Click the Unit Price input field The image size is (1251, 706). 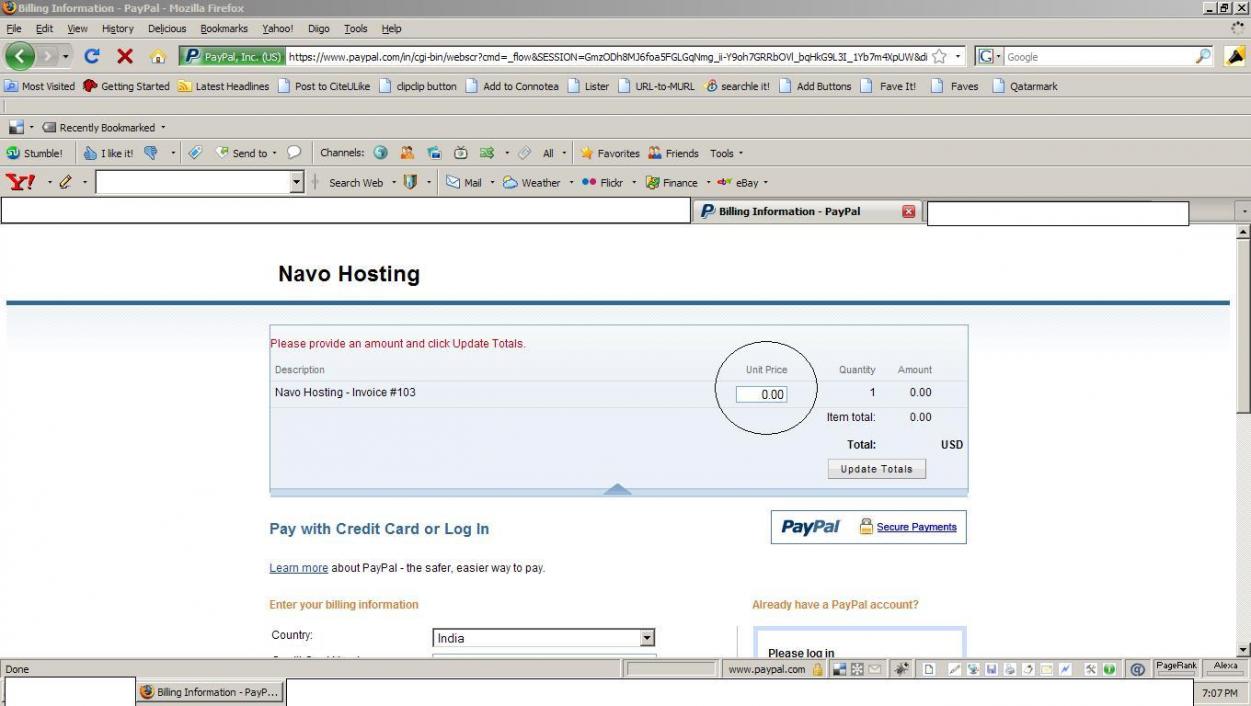pos(762,394)
